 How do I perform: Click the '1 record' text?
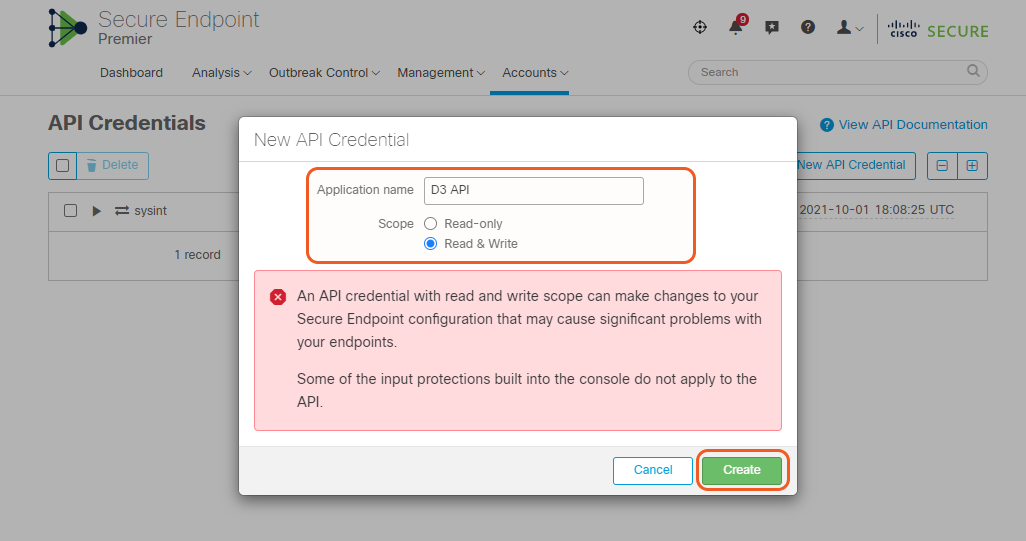click(197, 255)
